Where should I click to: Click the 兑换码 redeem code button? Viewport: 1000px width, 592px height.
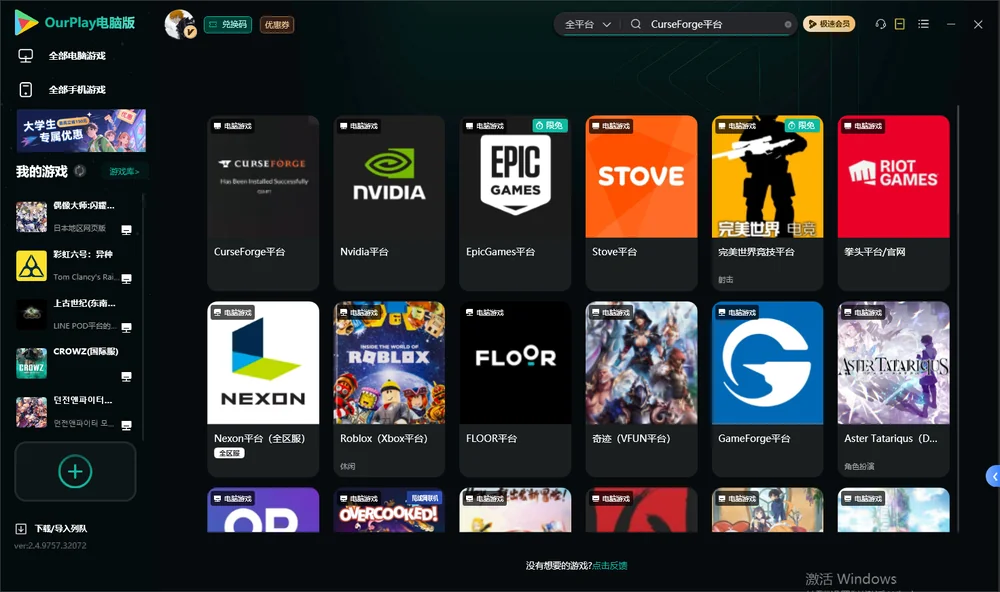228,24
